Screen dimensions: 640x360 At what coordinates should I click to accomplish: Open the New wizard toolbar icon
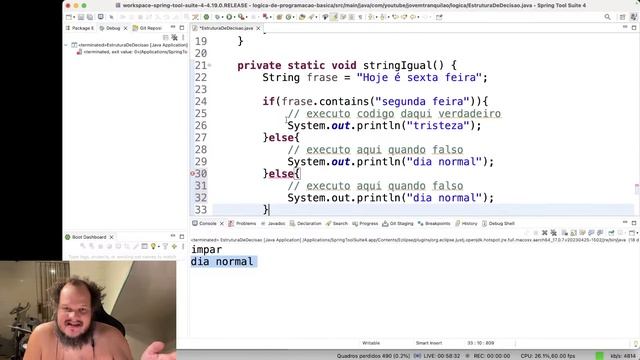coord(69,17)
